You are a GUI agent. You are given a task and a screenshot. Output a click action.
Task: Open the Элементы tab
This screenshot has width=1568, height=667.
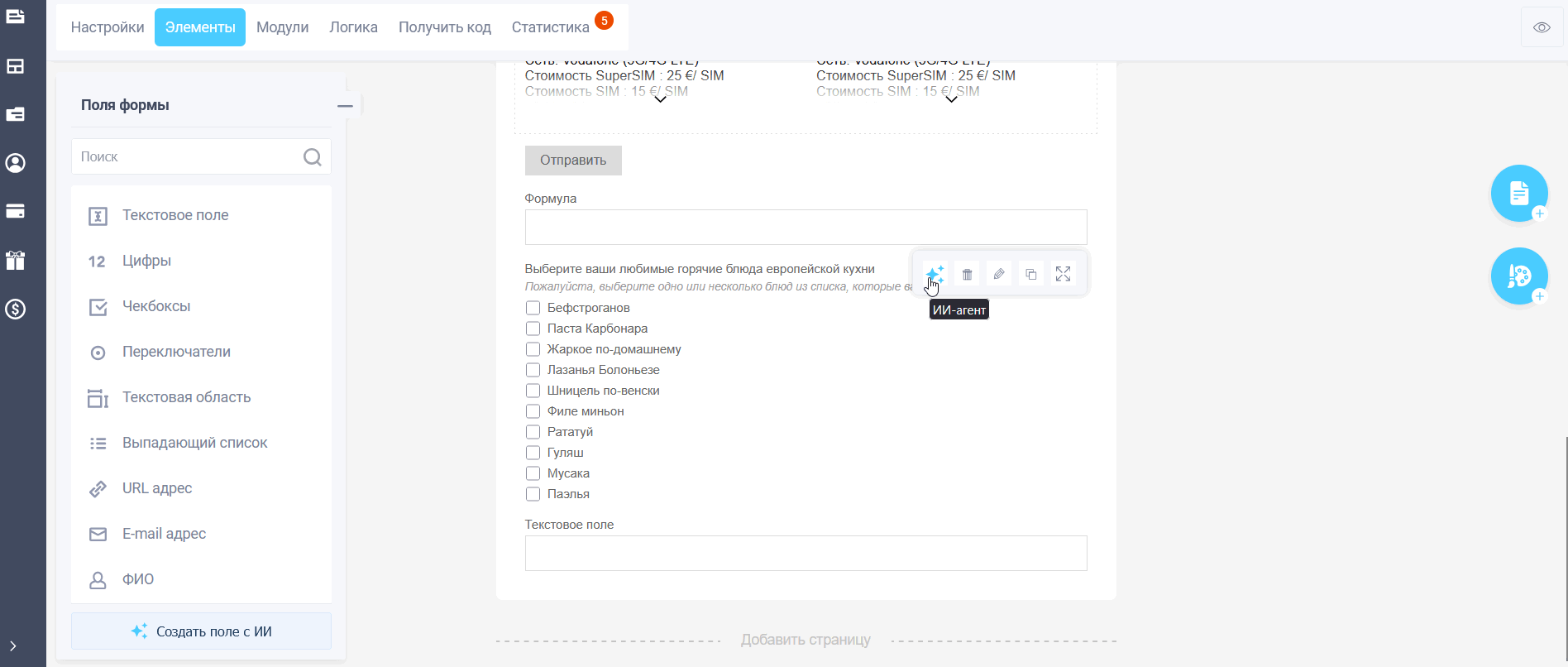tap(200, 27)
